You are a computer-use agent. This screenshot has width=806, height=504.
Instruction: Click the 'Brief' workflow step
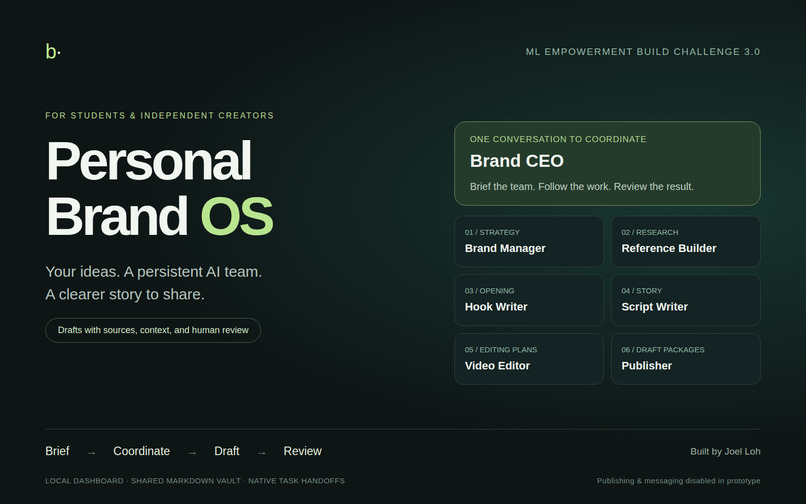click(x=57, y=451)
